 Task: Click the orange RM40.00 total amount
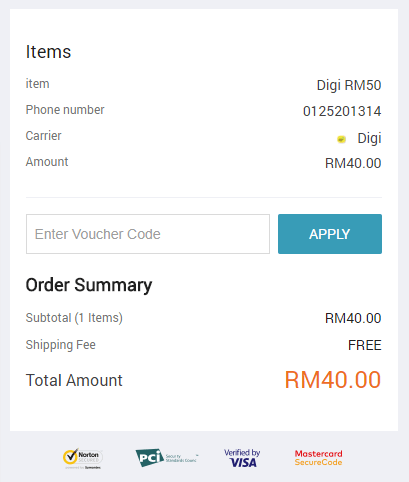(332, 380)
